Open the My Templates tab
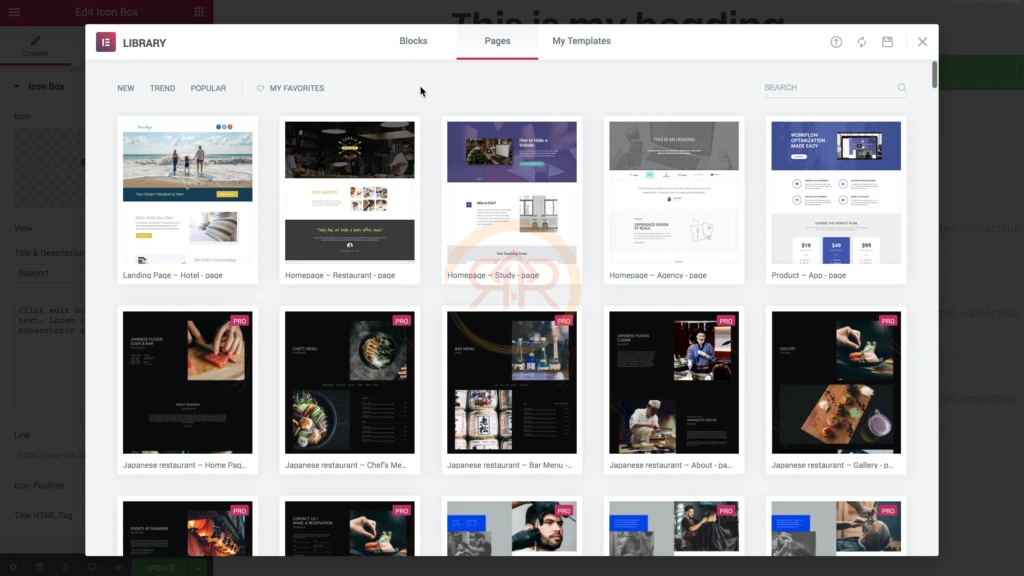The height and width of the screenshot is (576, 1024). click(x=581, y=41)
